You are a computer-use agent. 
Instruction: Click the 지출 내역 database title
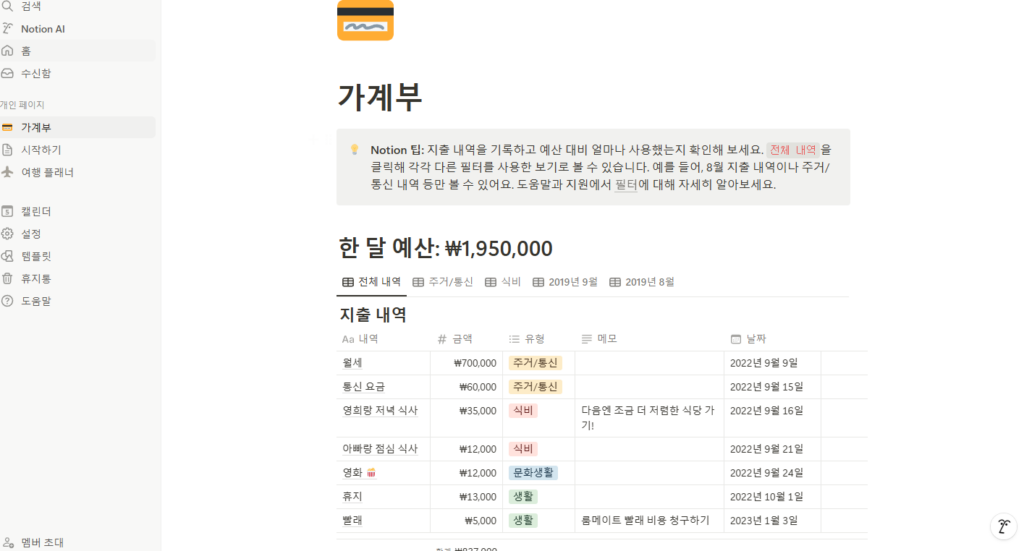pyautogui.click(x=373, y=315)
